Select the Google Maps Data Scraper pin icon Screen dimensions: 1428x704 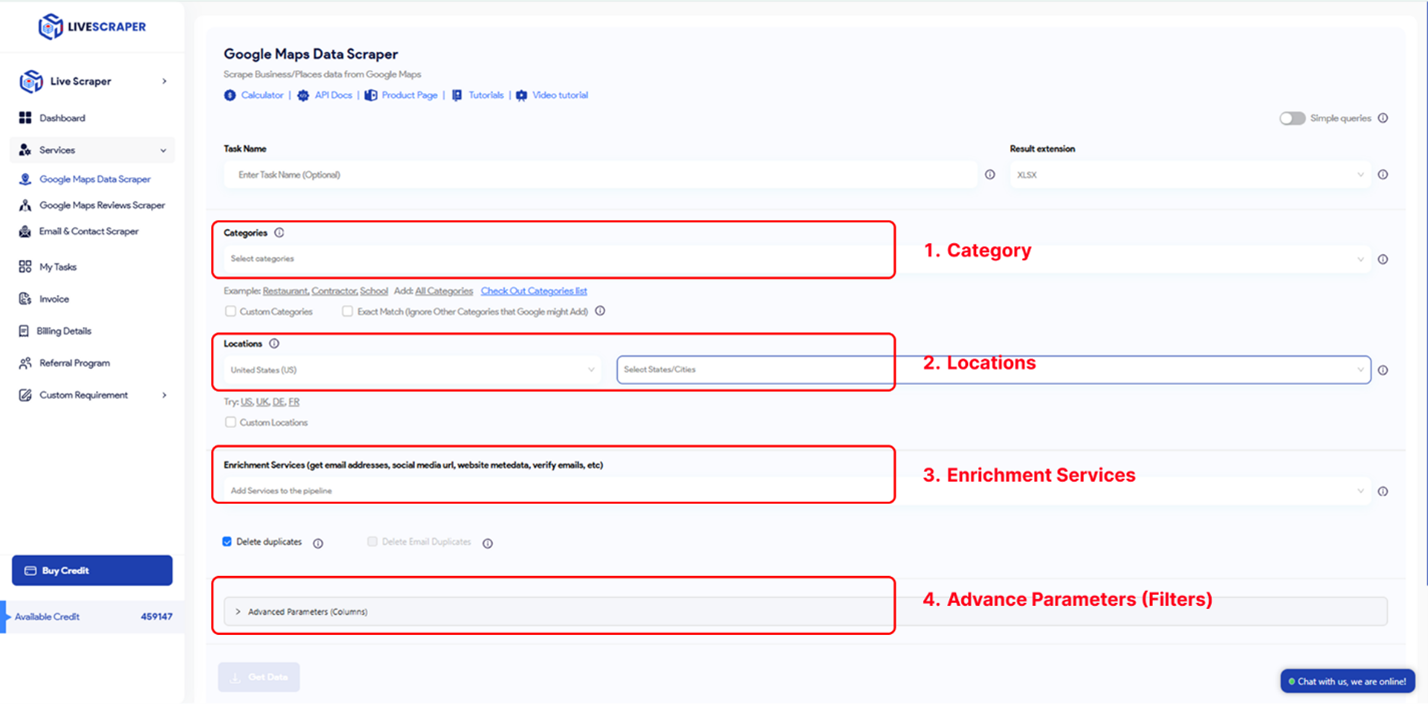pyautogui.click(x=25, y=179)
